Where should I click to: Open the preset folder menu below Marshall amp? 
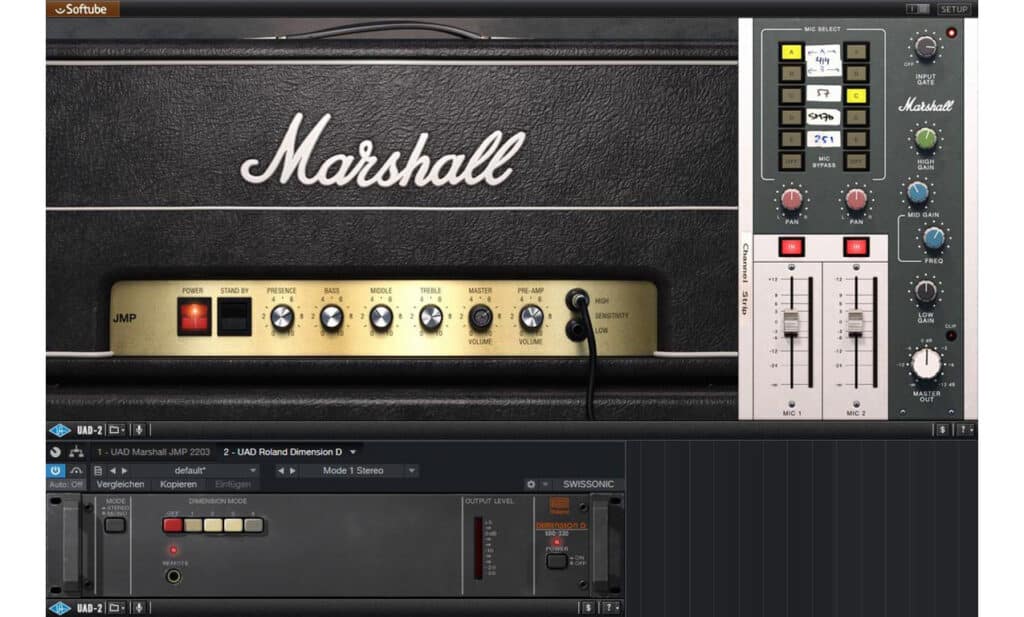click(x=117, y=430)
